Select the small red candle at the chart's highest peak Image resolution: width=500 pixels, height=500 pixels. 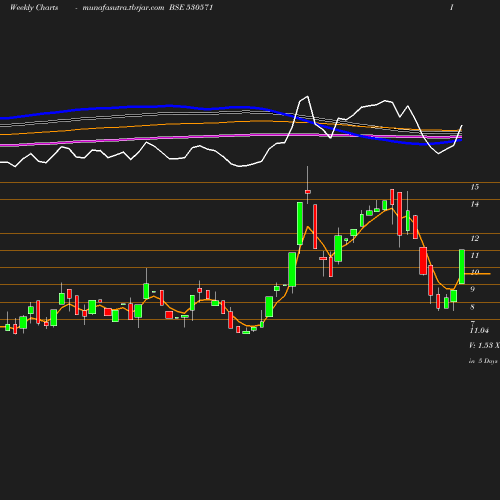[x=308, y=192]
